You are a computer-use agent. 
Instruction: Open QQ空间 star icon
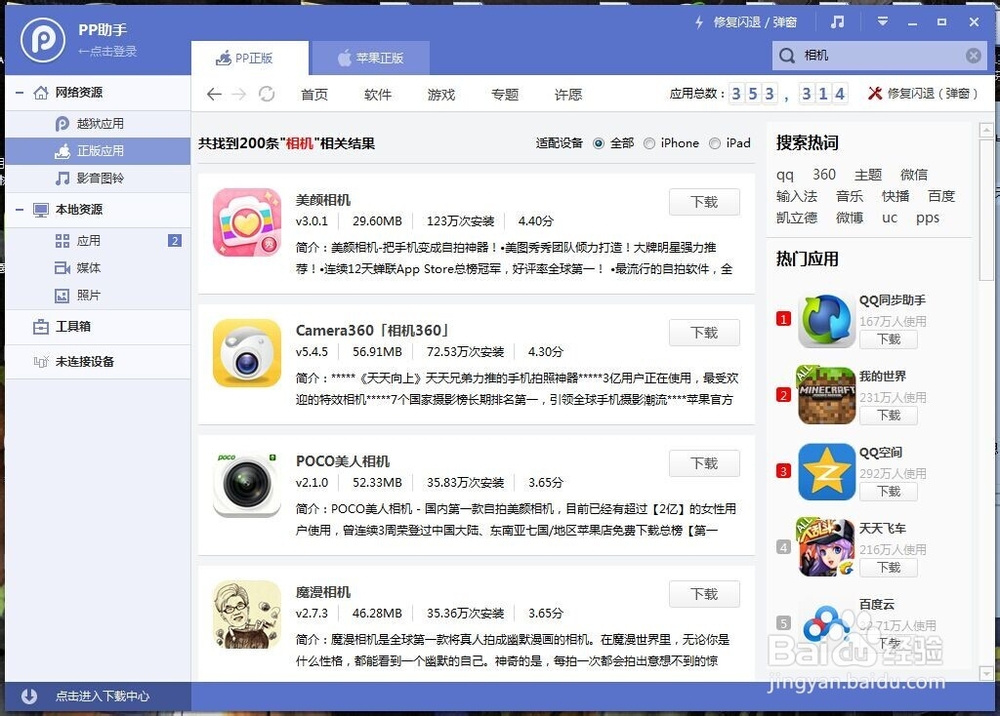[827, 472]
